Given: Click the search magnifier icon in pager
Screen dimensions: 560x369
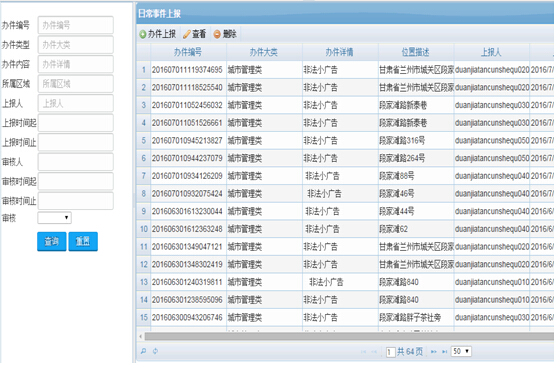Looking at the screenshot, I should tap(143, 351).
